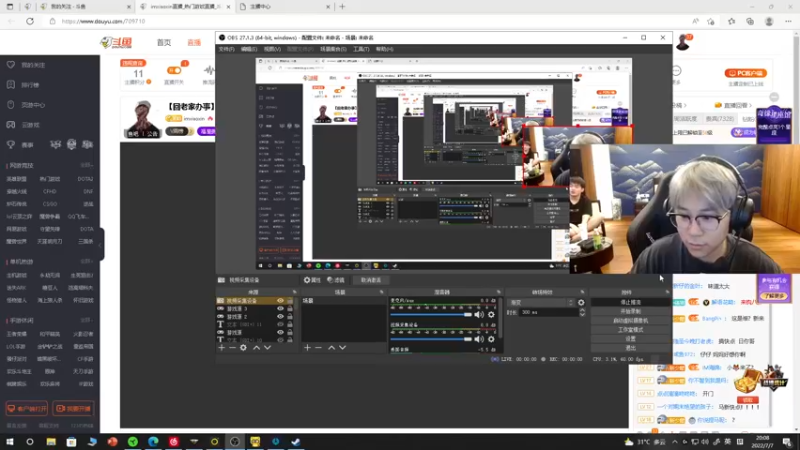Click Stop Streaming button in OBS controls
The width and height of the screenshot is (800, 450).
(631, 303)
